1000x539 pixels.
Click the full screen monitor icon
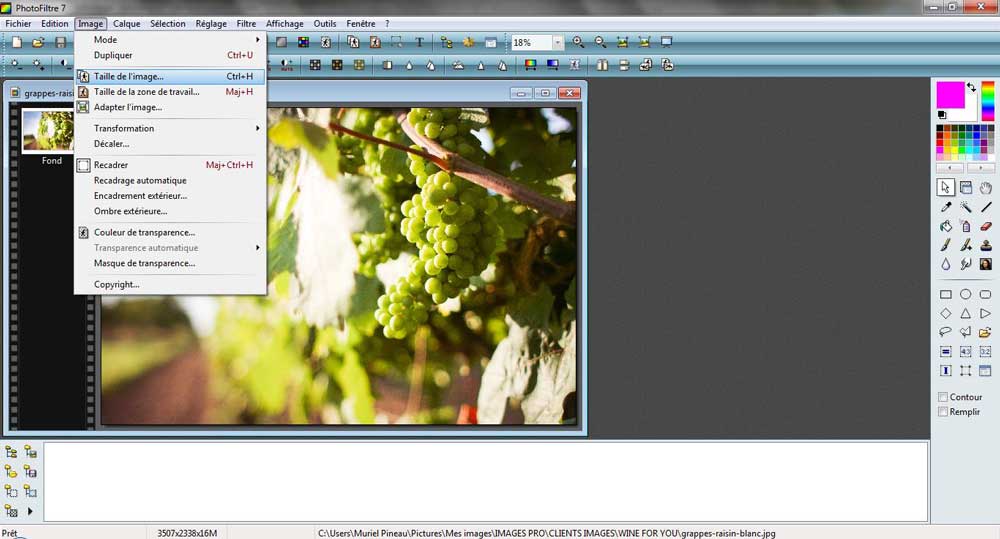[x=666, y=42]
